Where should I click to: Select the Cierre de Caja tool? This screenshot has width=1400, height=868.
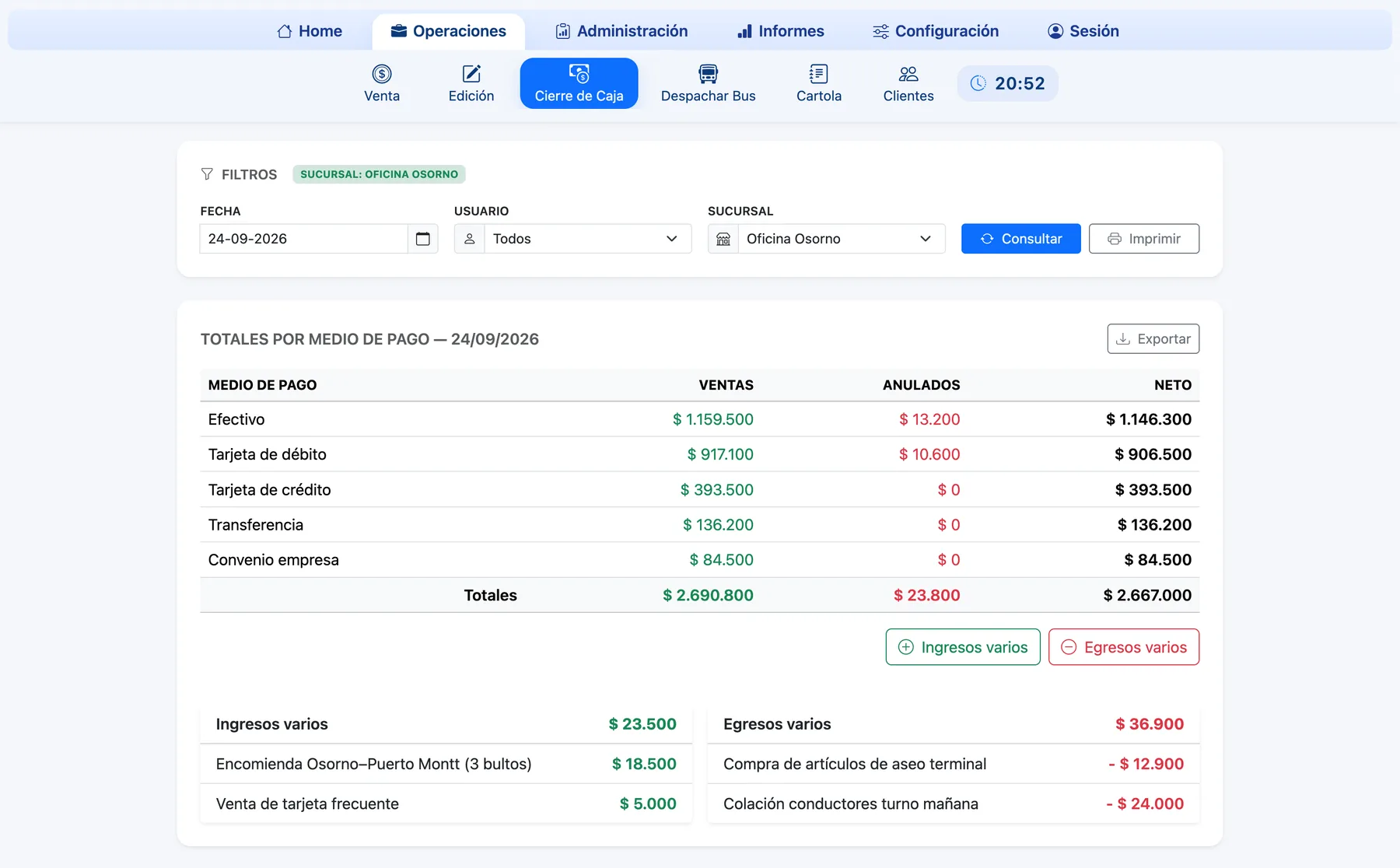tap(579, 83)
